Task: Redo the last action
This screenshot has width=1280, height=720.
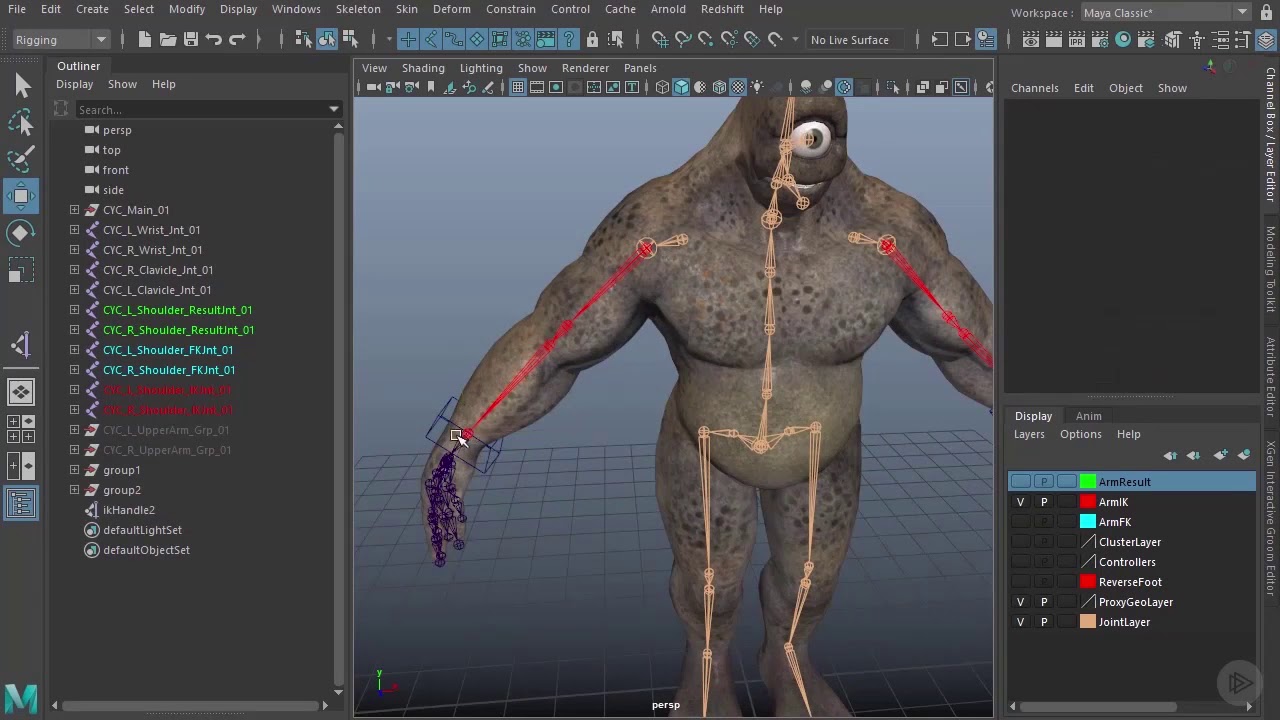Action: click(237, 39)
